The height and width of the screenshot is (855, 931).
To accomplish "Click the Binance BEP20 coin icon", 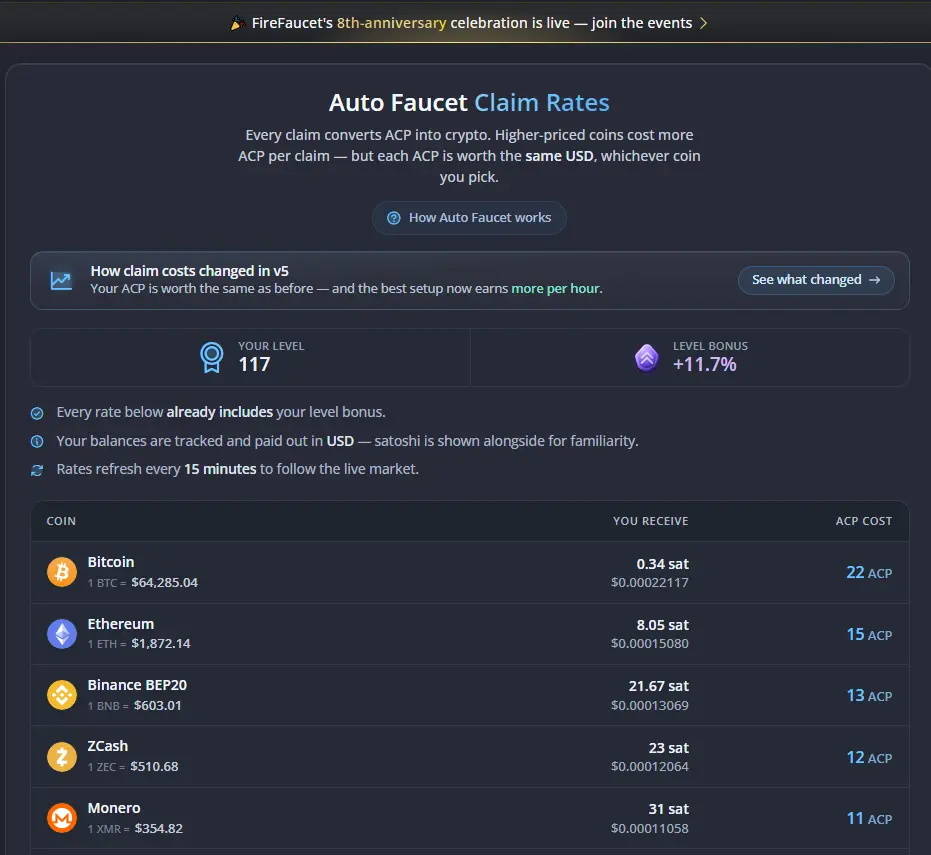I will [x=62, y=695].
